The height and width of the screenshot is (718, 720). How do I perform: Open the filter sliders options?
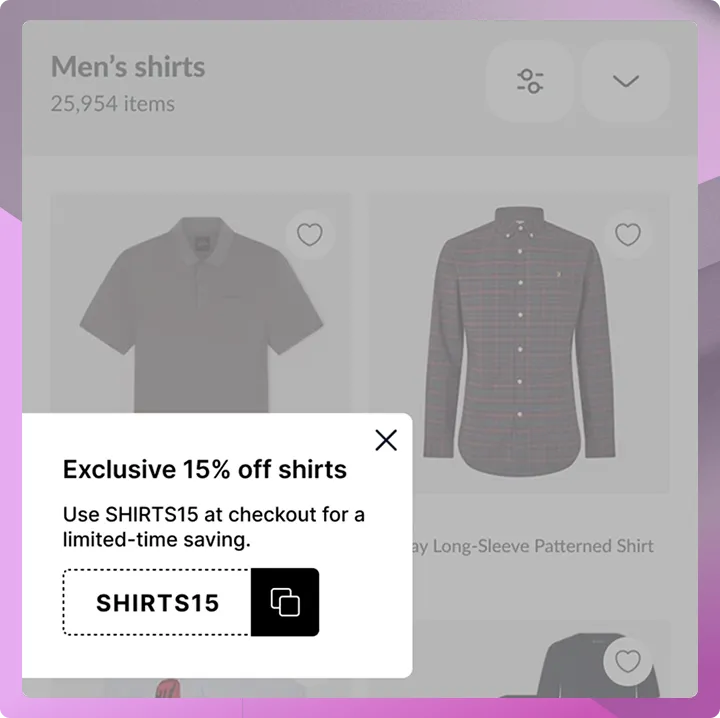coord(529,81)
